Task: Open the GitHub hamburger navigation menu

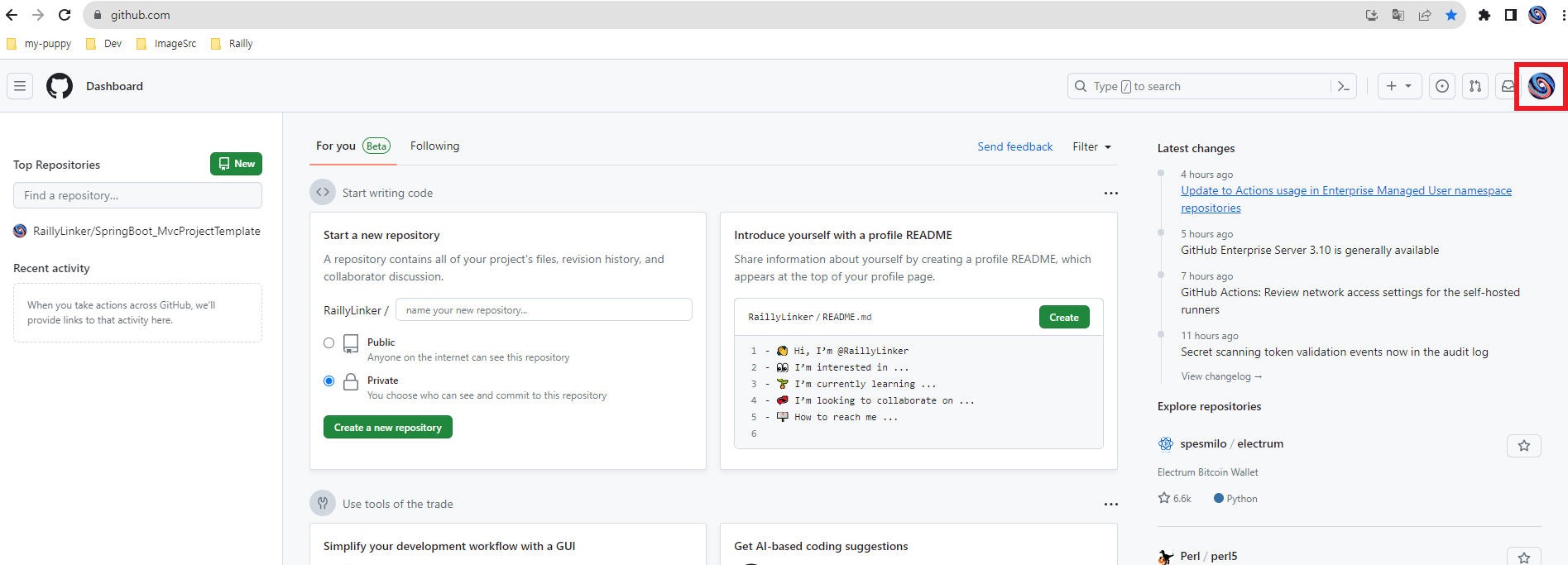Action: click(20, 86)
